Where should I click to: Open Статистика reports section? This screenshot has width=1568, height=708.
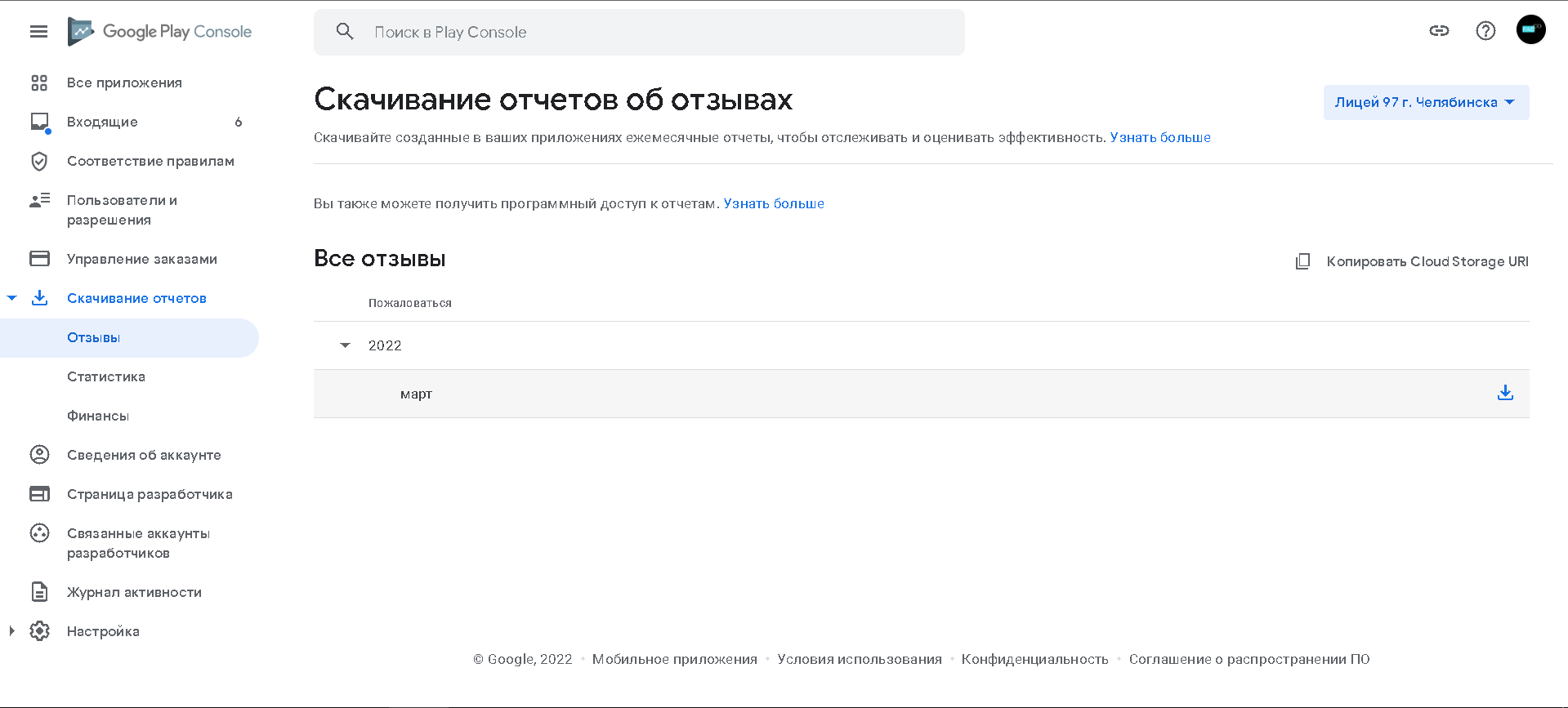pos(106,376)
